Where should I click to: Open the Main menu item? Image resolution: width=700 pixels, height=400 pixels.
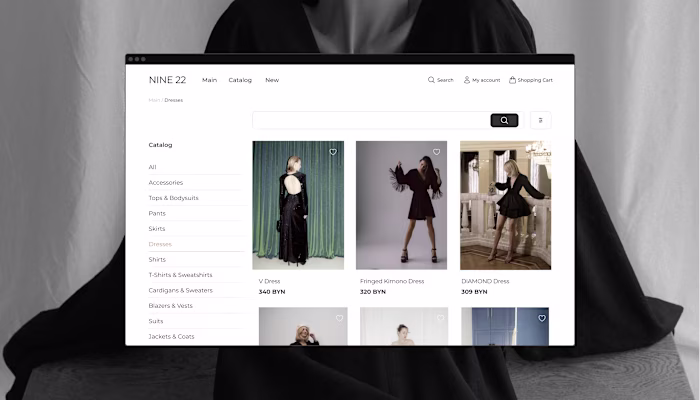click(209, 80)
